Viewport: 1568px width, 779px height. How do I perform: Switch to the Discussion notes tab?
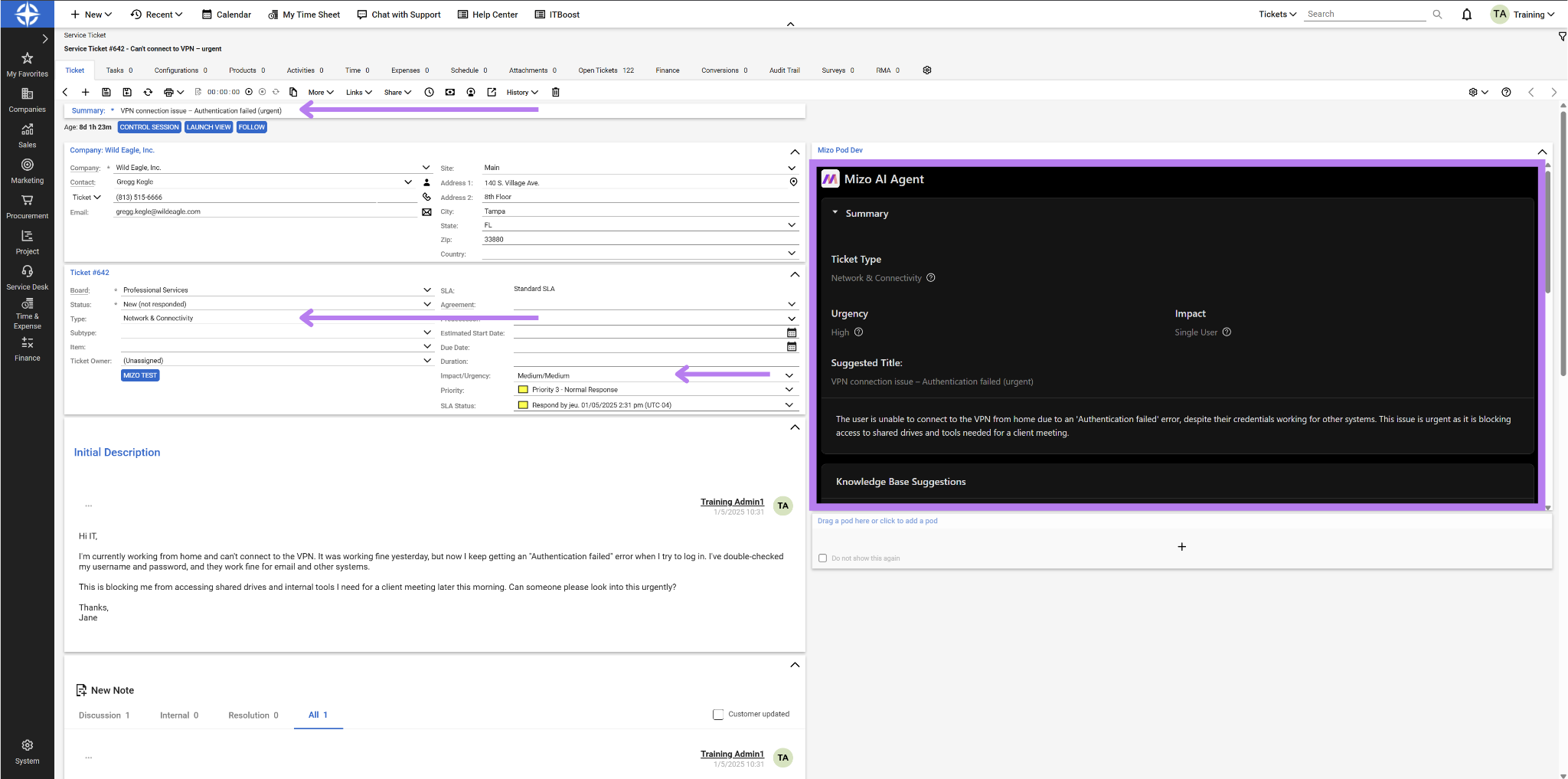[x=104, y=715]
